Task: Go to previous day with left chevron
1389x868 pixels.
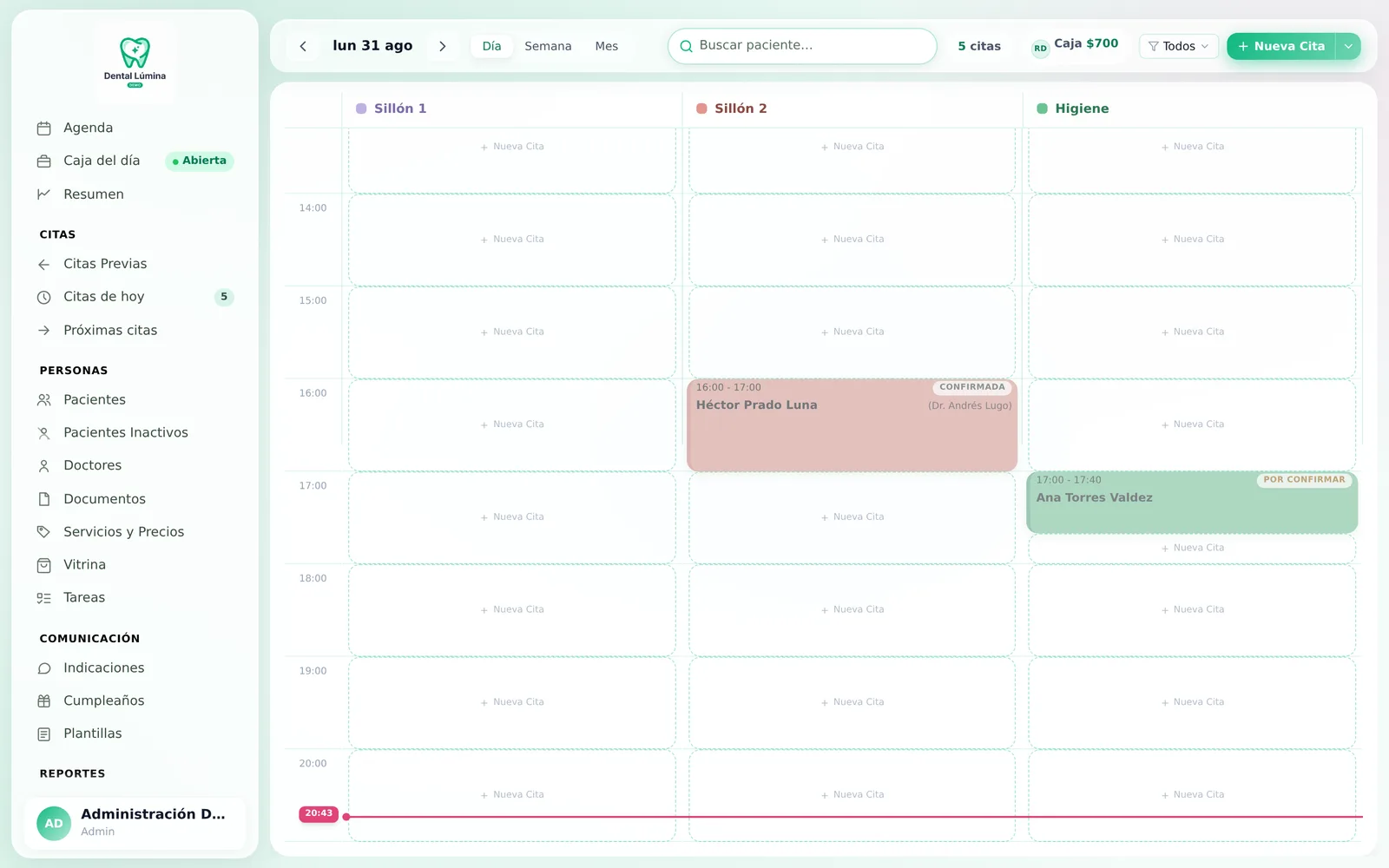Action: tap(303, 46)
